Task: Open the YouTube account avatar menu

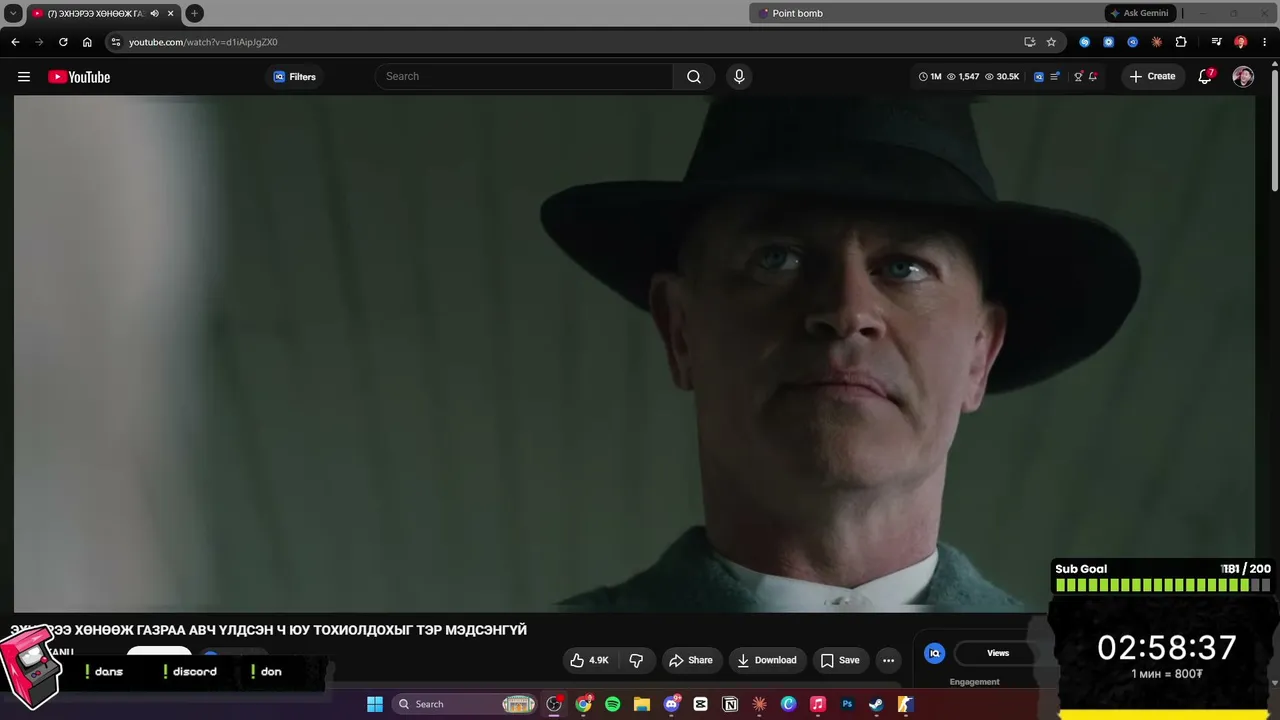Action: pos(1243,77)
